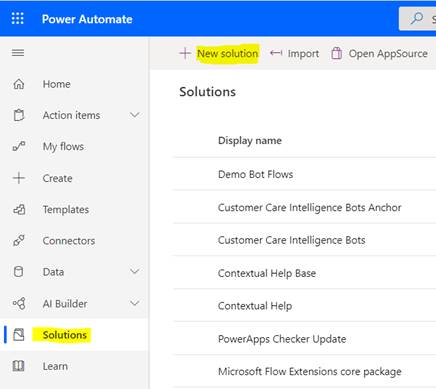Open My flows in the sidebar
The height and width of the screenshot is (389, 436).
point(63,147)
